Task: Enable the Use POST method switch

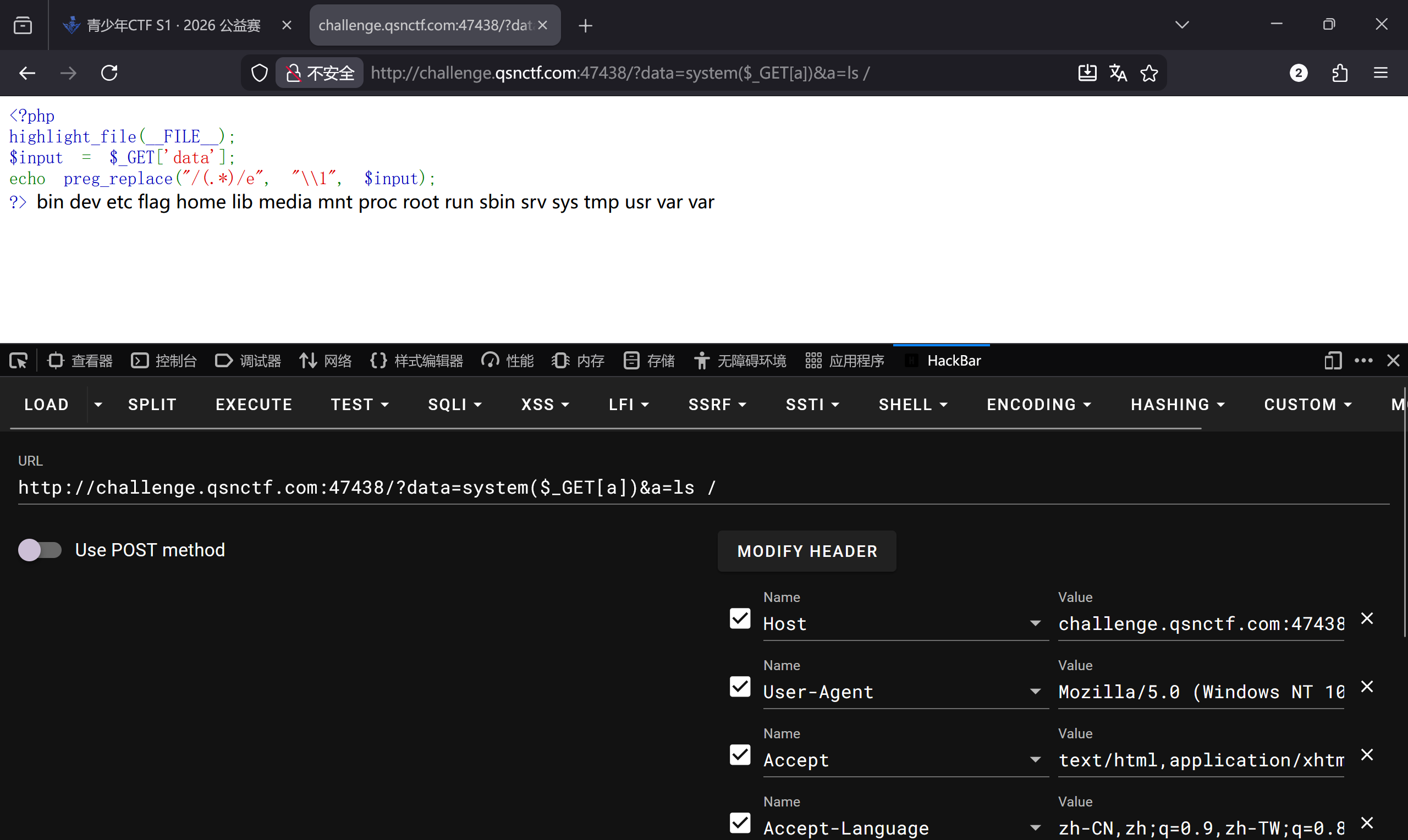Action: [x=40, y=550]
